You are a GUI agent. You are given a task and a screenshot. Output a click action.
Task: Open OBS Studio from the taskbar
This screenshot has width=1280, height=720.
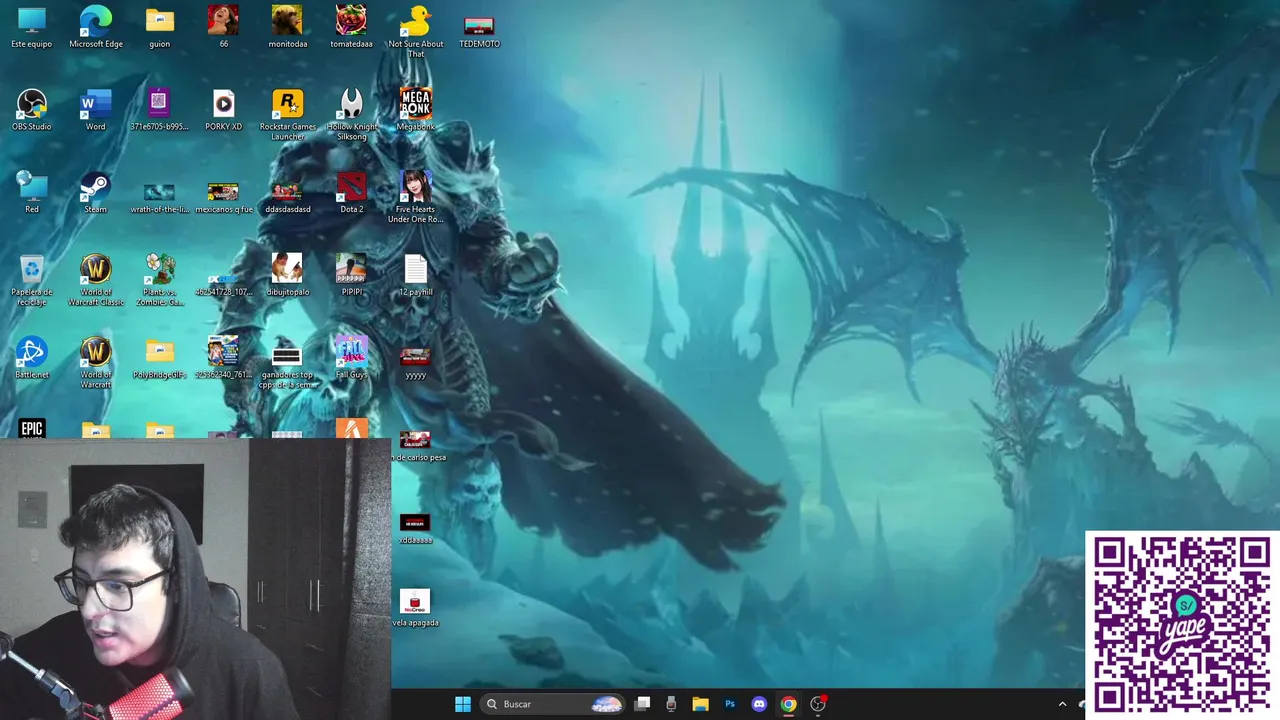(818, 704)
